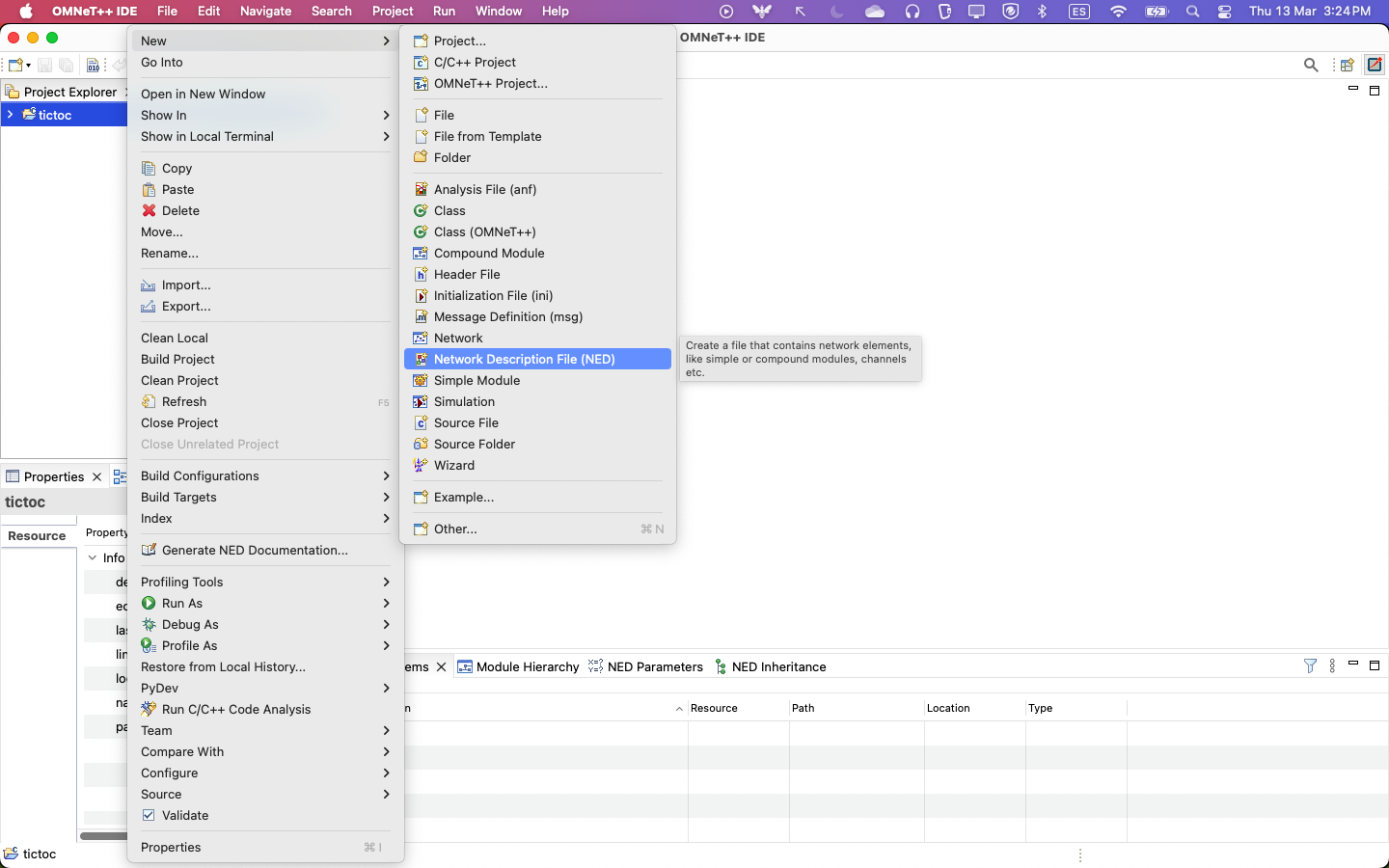Open the NED Inheritance tab

tap(770, 666)
